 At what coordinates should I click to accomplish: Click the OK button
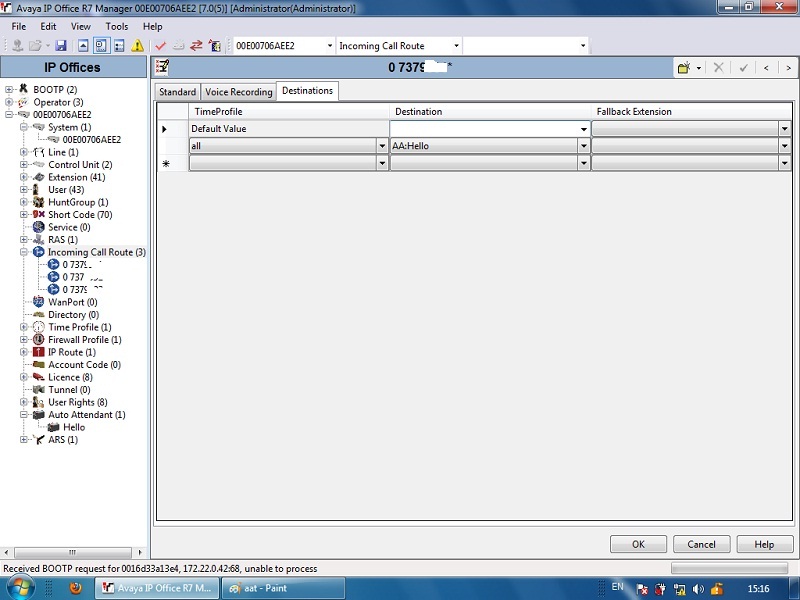click(638, 544)
